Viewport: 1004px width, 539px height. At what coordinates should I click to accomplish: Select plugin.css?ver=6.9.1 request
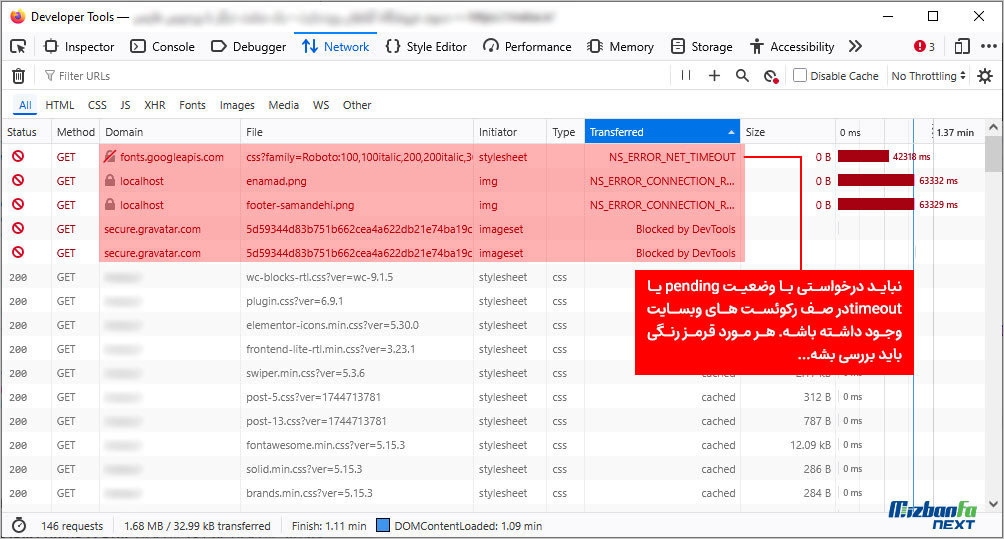tap(493, 301)
